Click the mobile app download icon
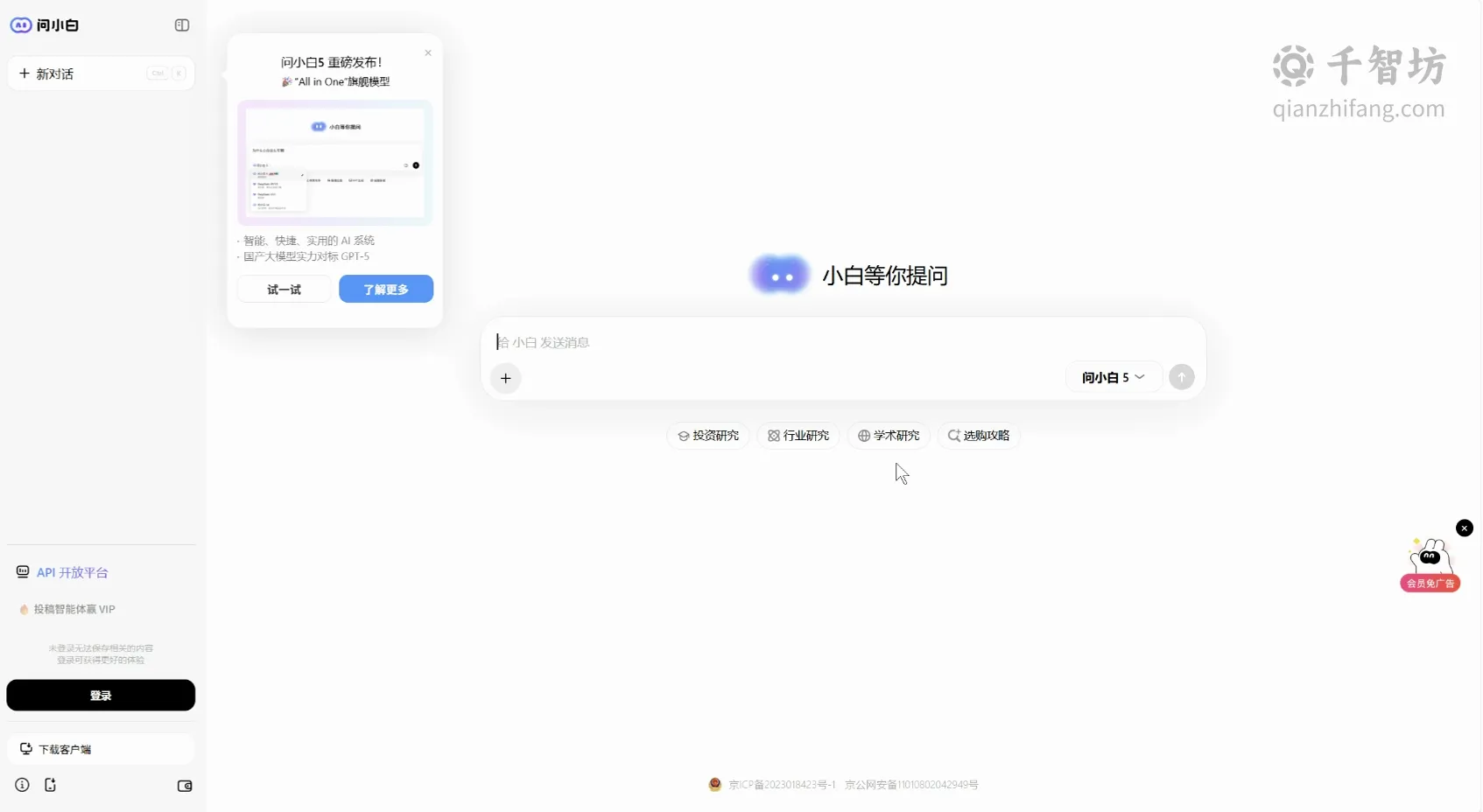Image resolution: width=1483 pixels, height=812 pixels. pyautogui.click(x=50, y=785)
